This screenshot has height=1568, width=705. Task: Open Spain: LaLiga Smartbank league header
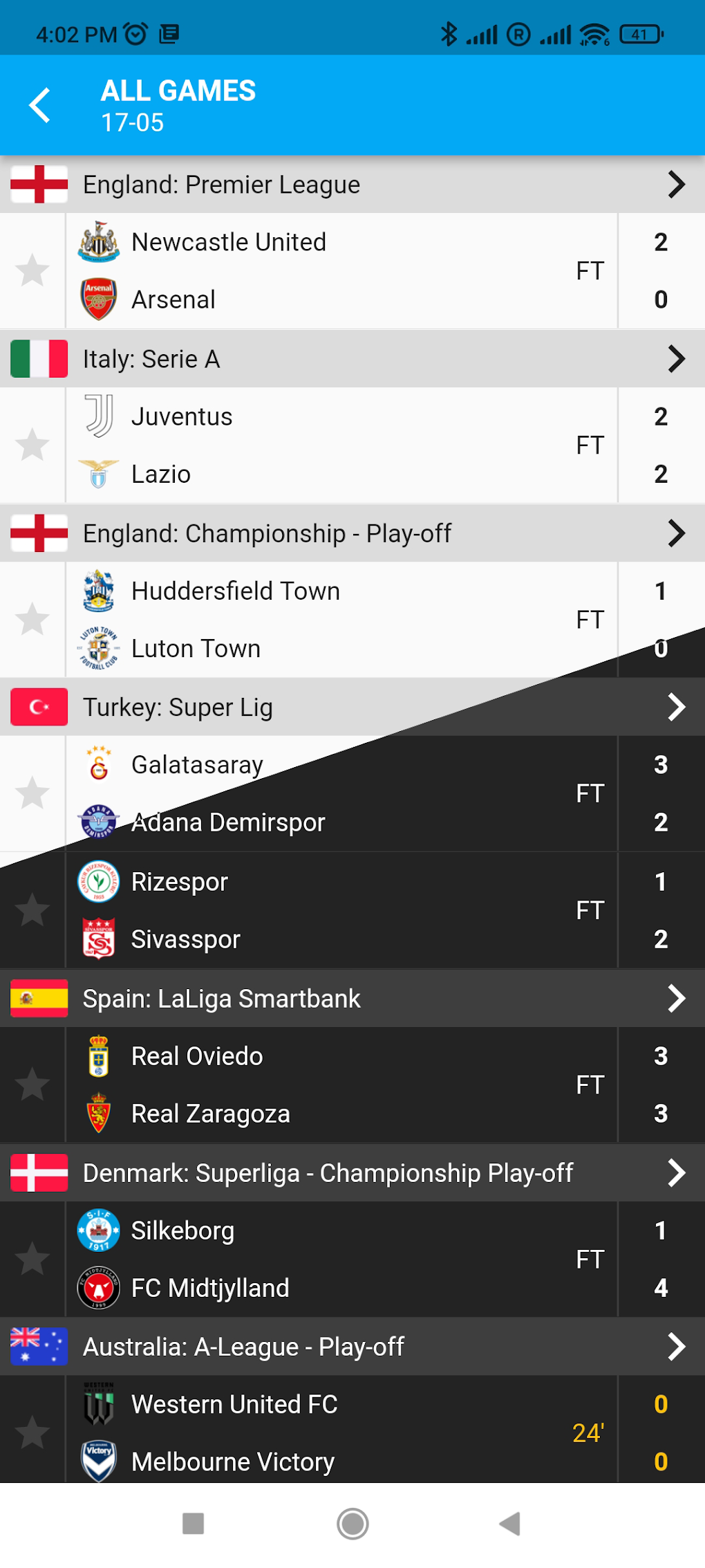point(221,999)
